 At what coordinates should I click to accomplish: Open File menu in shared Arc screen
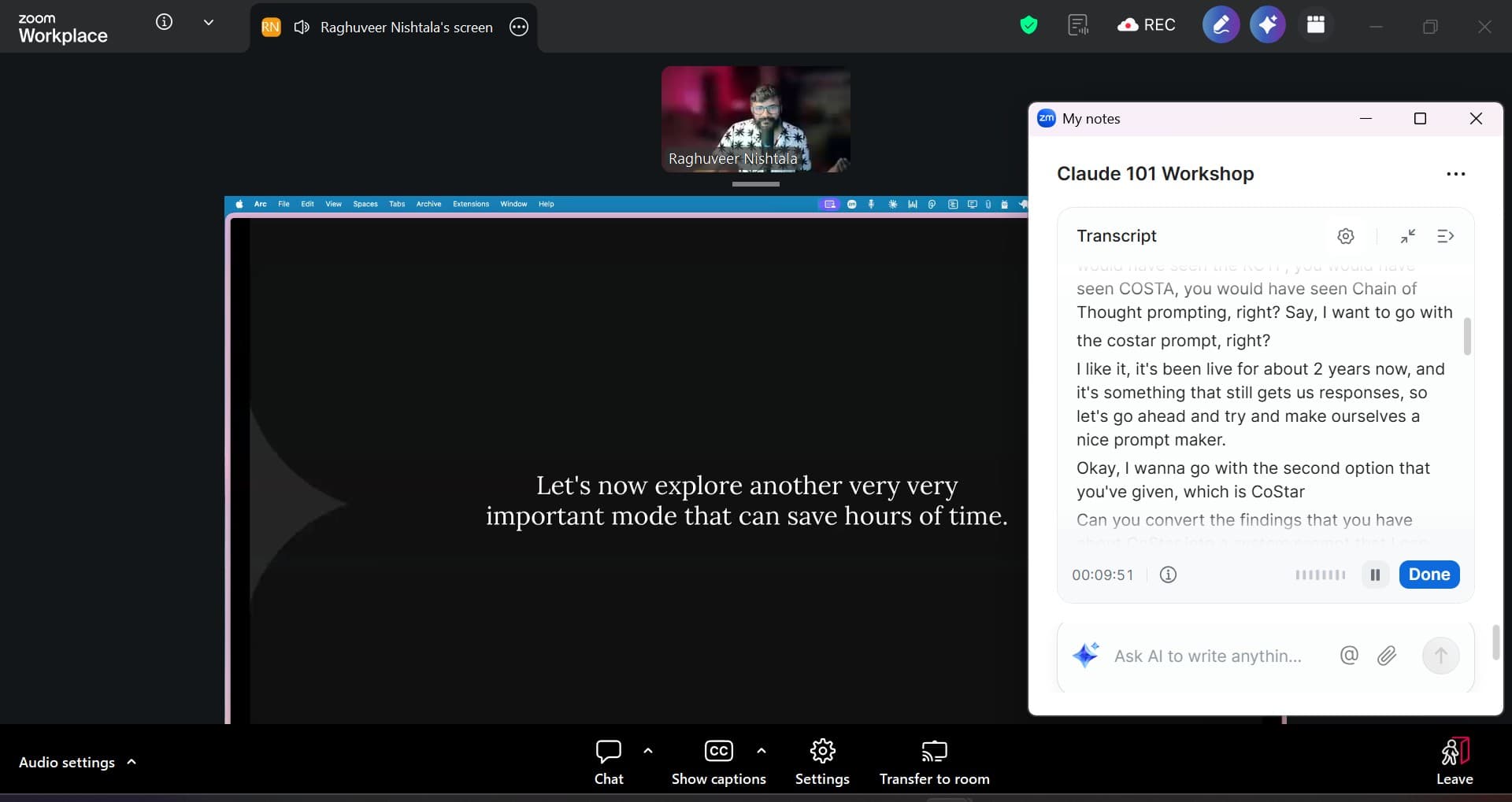[283, 204]
